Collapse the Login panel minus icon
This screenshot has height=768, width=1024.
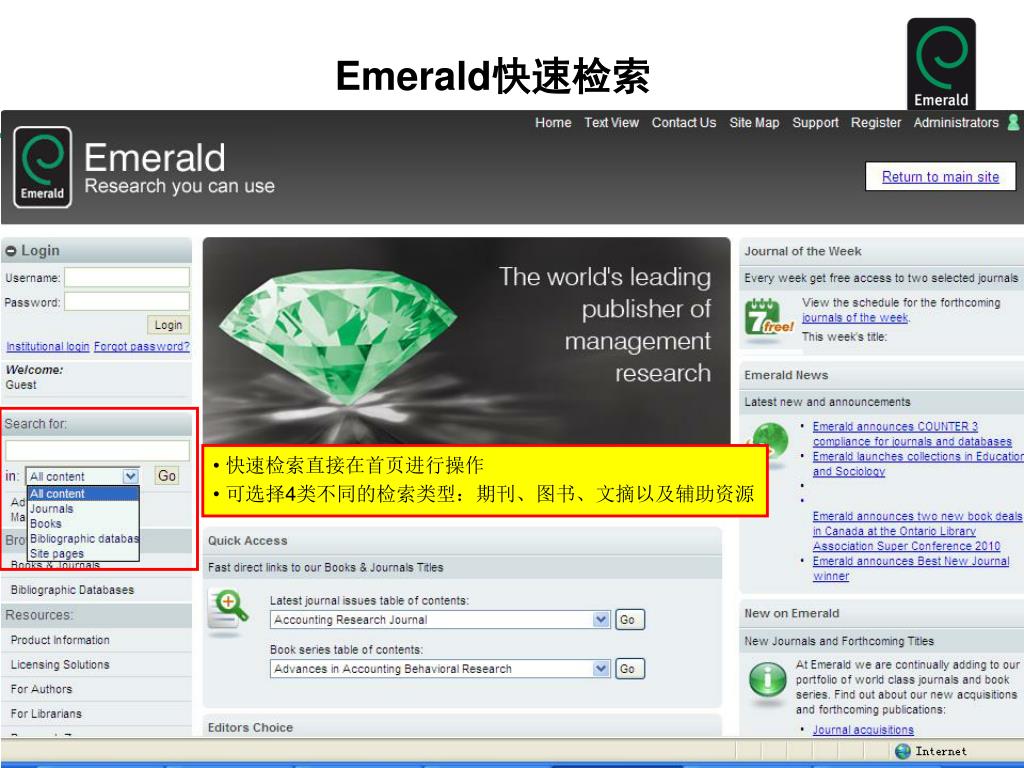pyautogui.click(x=10, y=251)
